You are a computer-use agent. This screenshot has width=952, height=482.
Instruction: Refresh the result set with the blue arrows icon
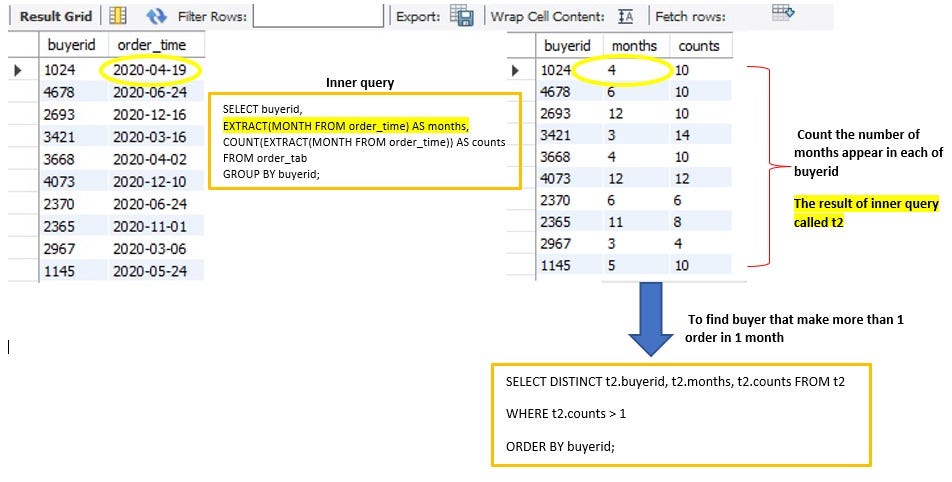coord(157,16)
